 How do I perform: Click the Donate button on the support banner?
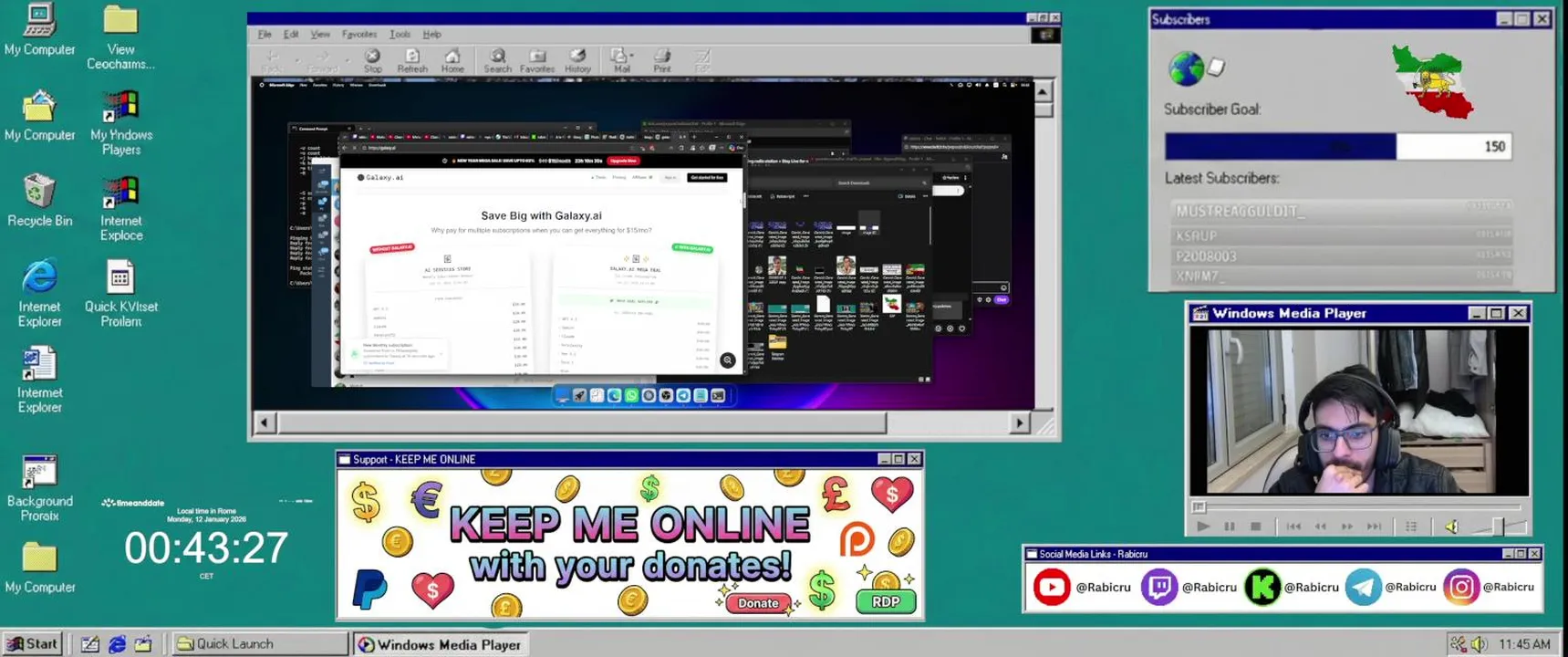pyautogui.click(x=758, y=603)
